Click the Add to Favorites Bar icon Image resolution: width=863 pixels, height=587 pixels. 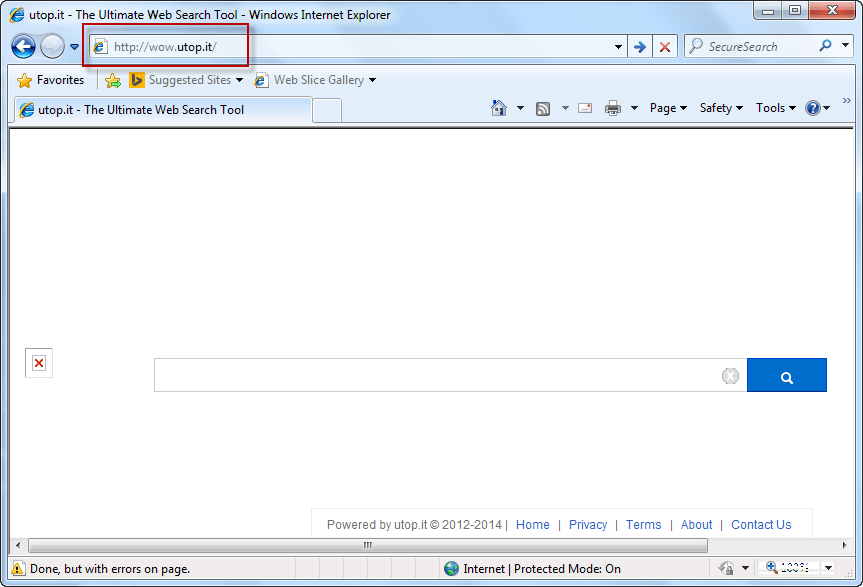[x=113, y=80]
